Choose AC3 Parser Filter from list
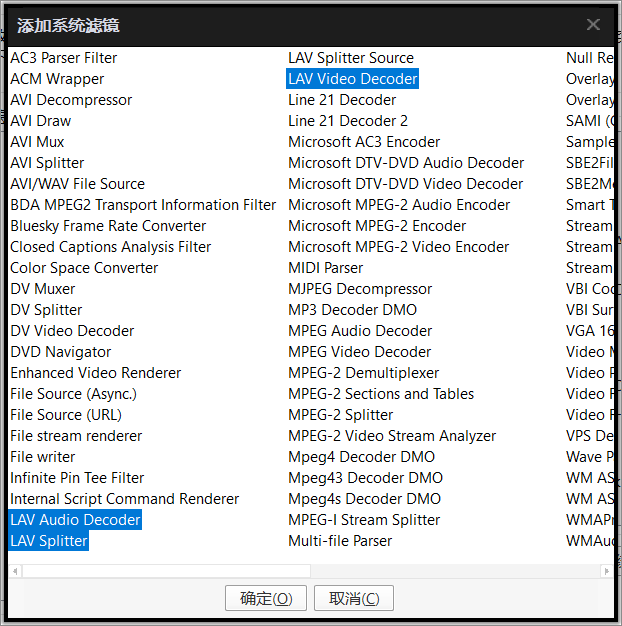 [x=63, y=58]
